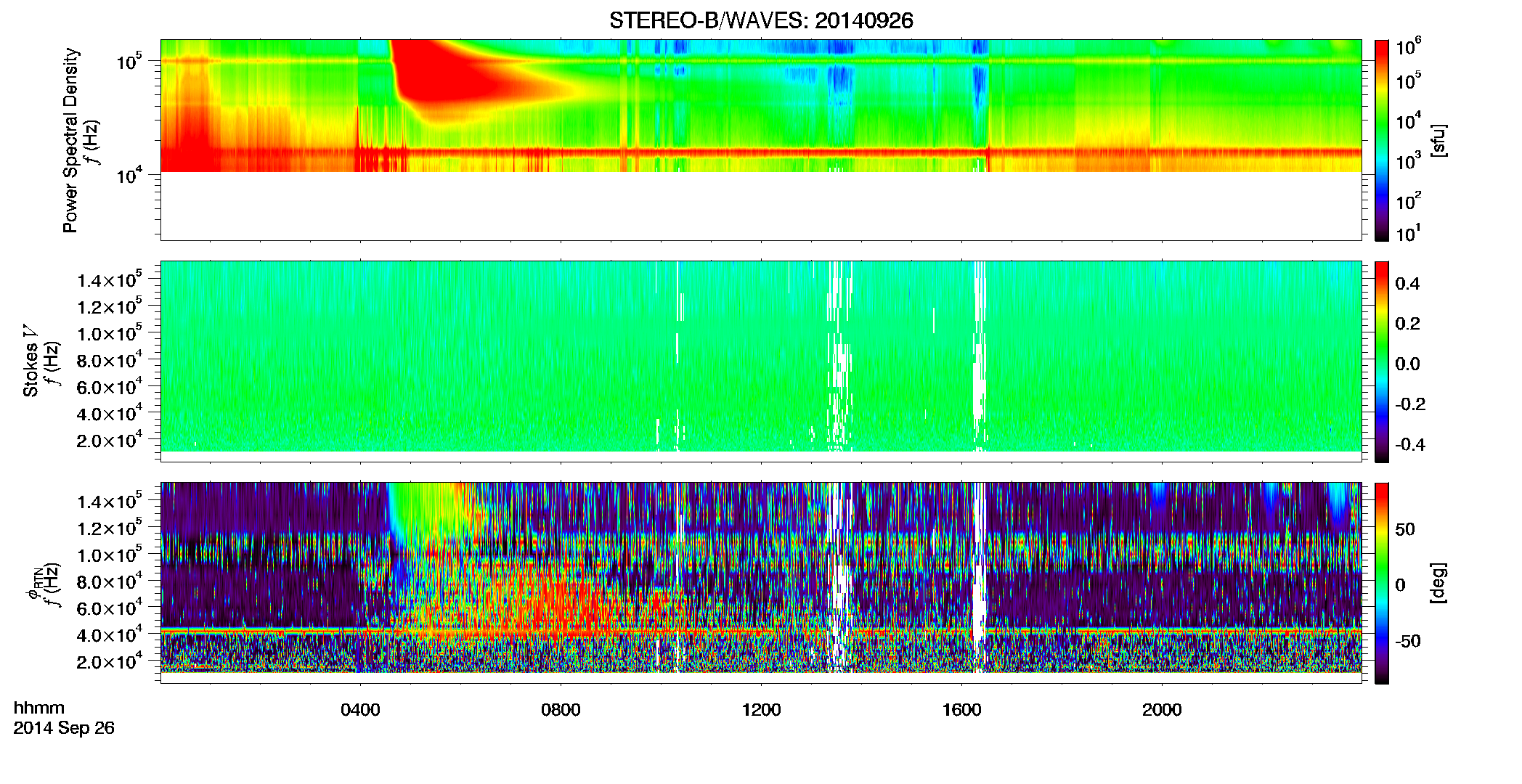Click the Power Spectral Density spectrogram panel
This screenshot has height=784, width=1522.
click(x=761, y=139)
